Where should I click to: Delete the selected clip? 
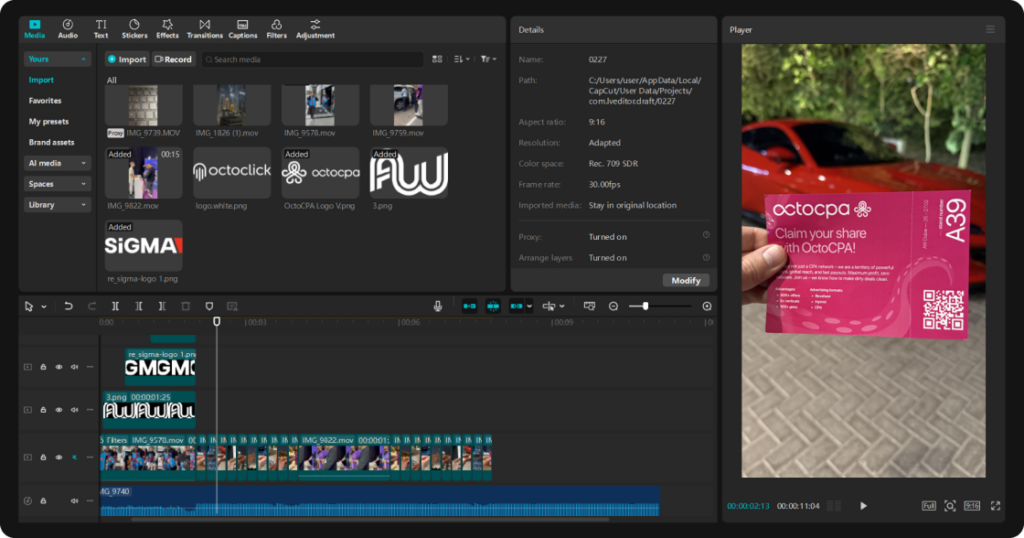(185, 306)
